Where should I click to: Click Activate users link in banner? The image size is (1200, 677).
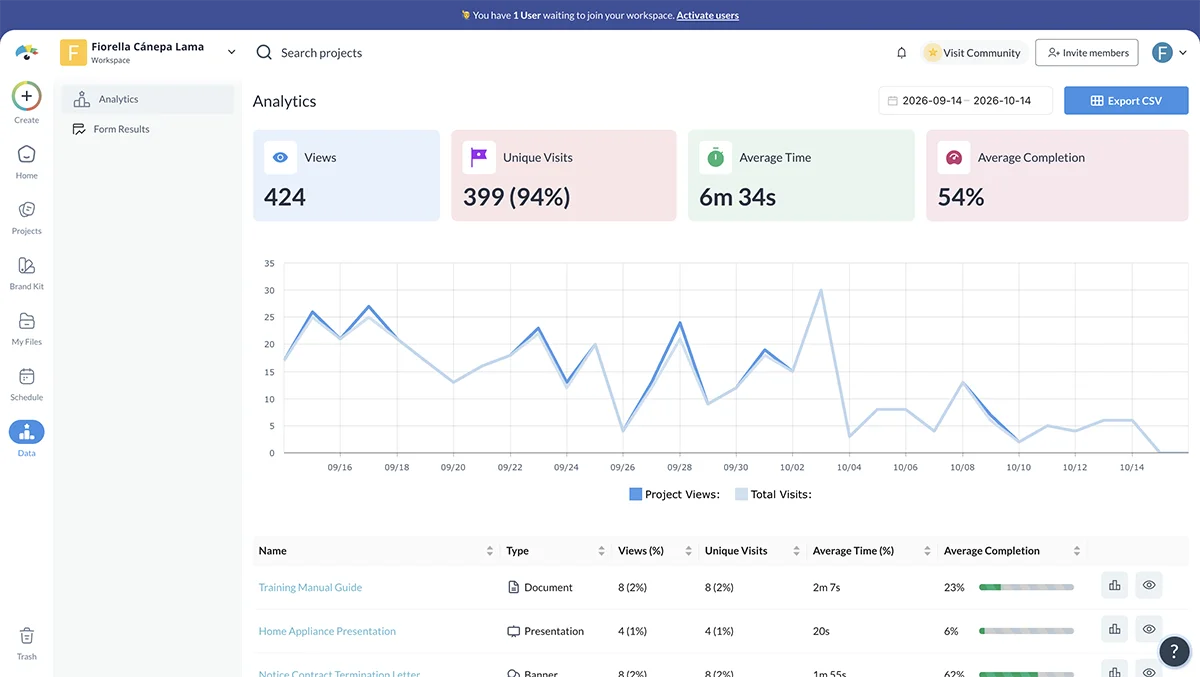click(708, 15)
